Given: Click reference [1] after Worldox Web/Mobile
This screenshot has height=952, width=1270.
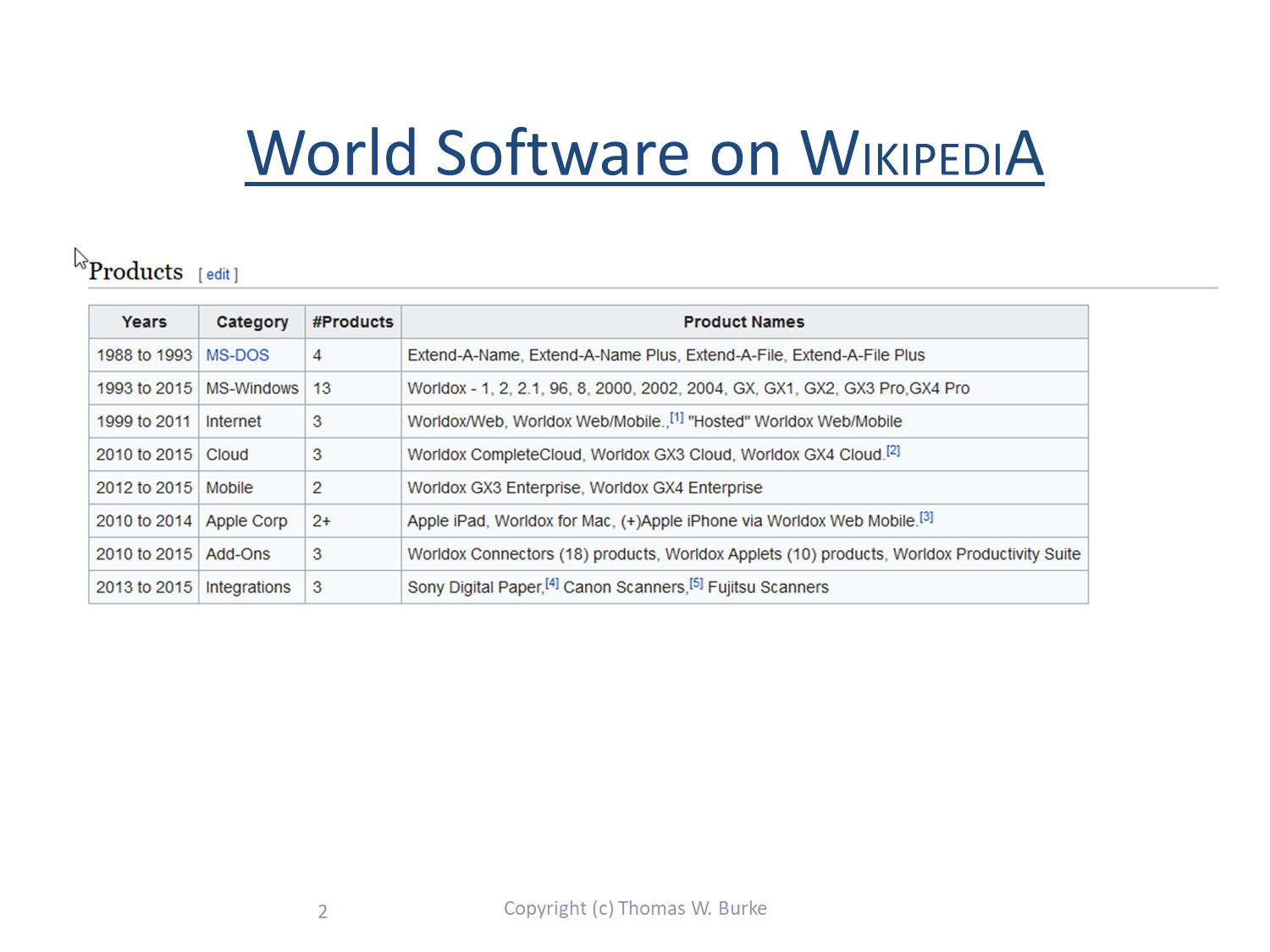Looking at the screenshot, I should [676, 417].
